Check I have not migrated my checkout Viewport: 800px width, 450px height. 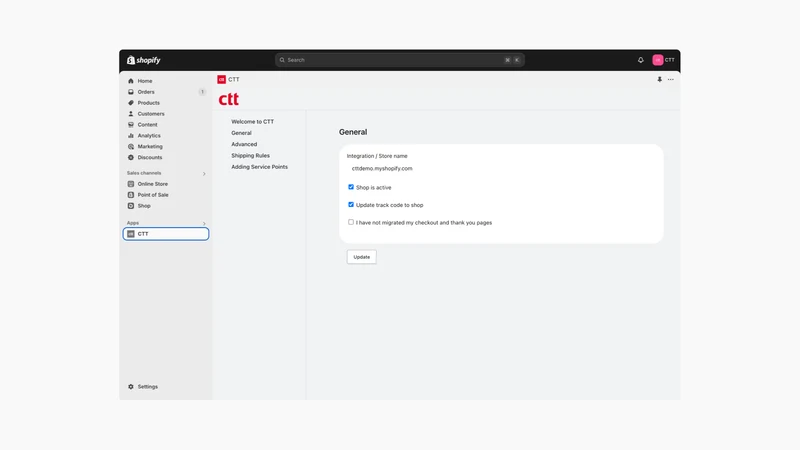351,222
